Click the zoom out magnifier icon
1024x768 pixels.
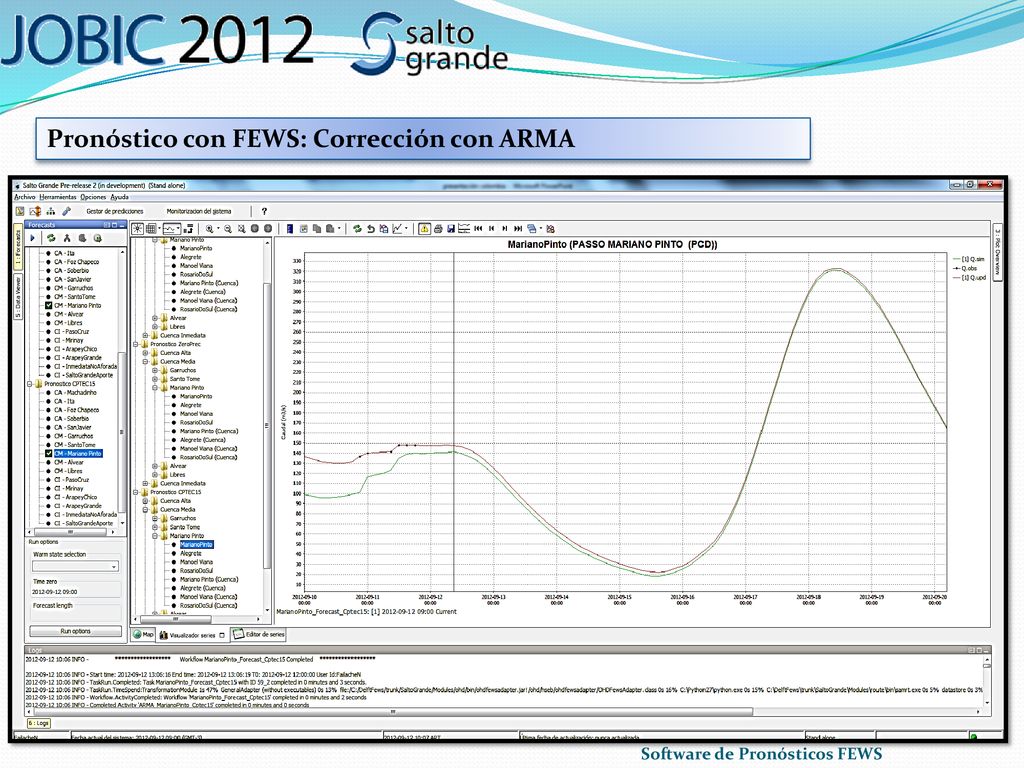228,229
